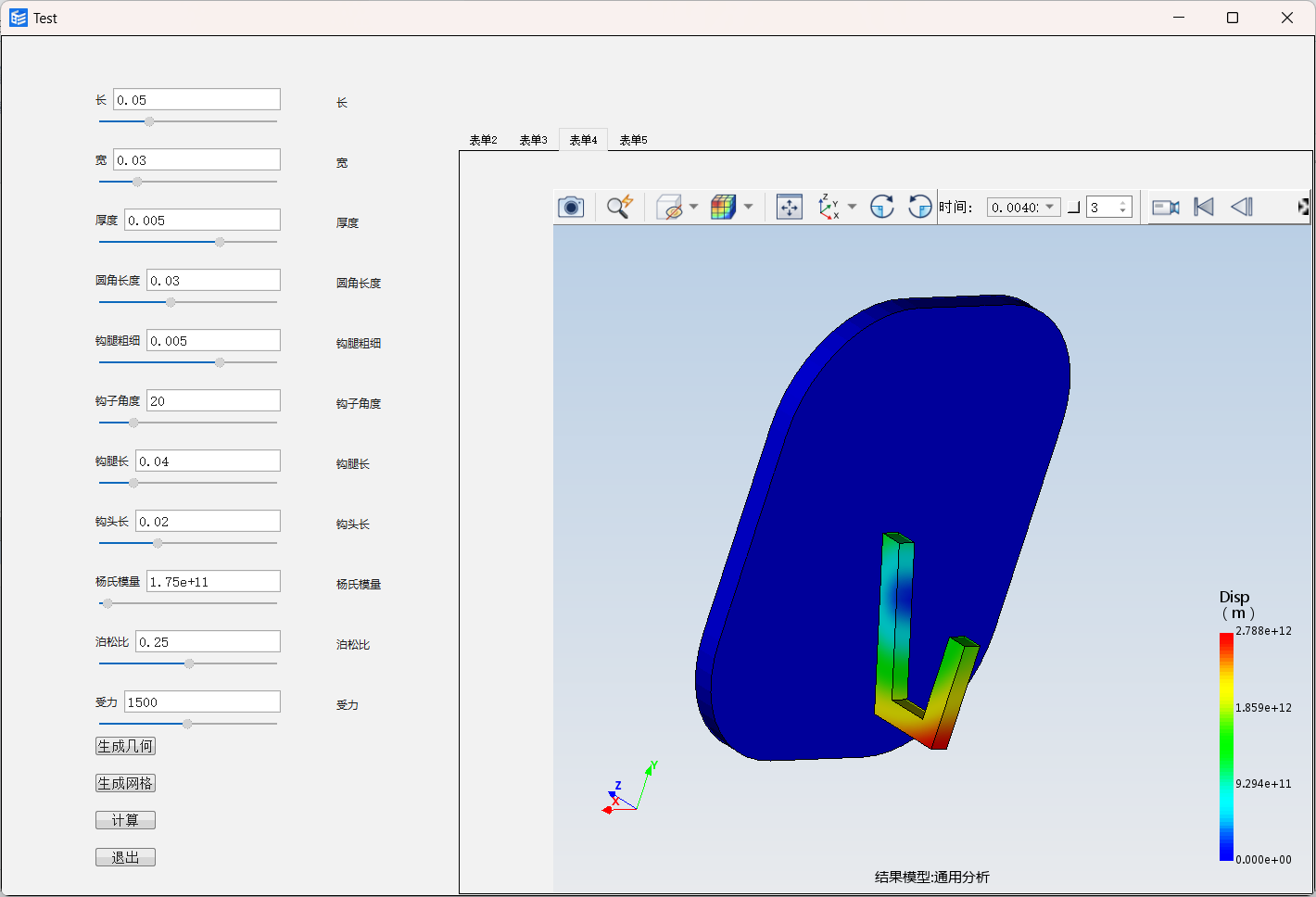Click the video camera record animation icon
This screenshot has height=897, width=1316.
click(1166, 207)
